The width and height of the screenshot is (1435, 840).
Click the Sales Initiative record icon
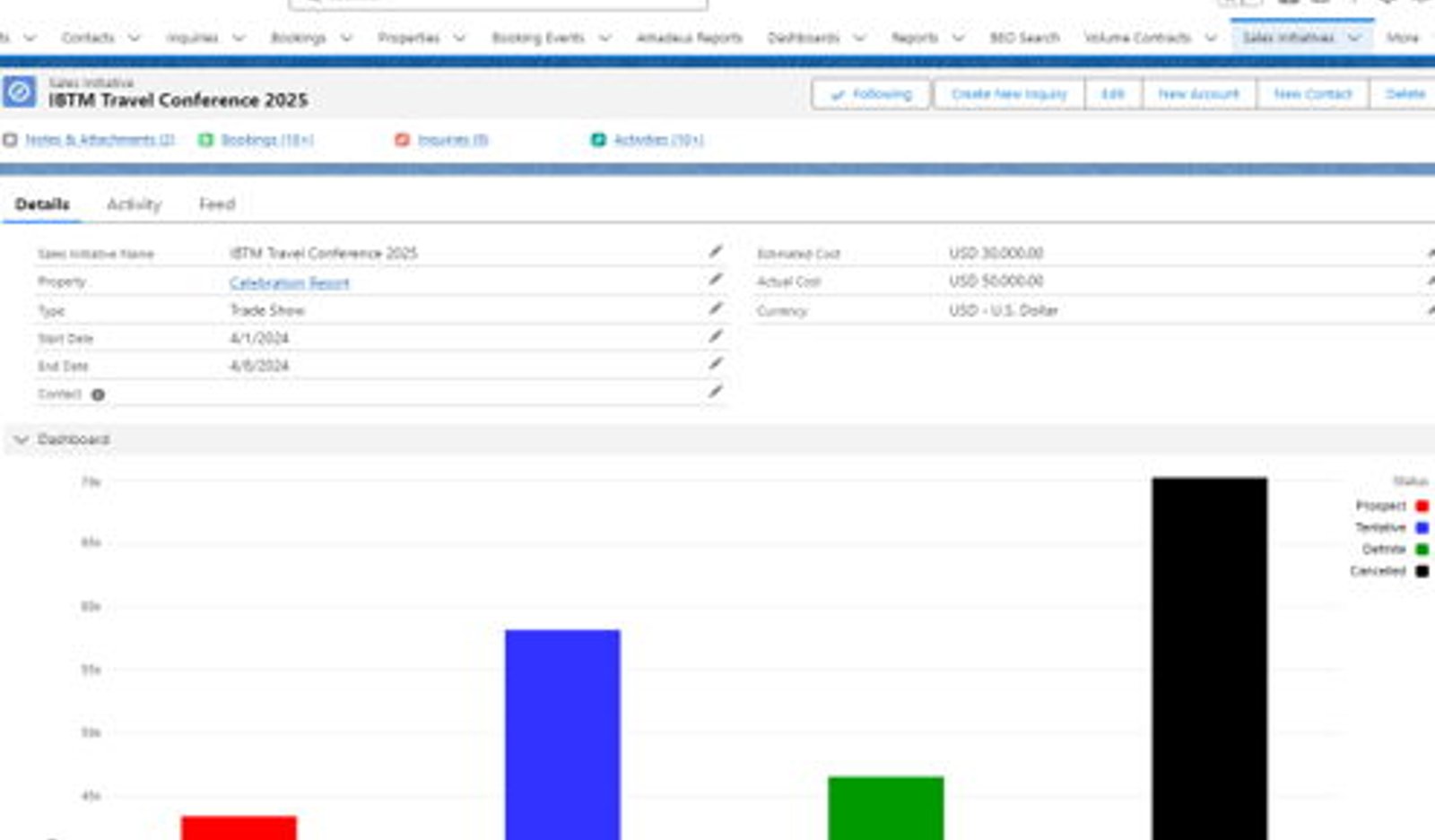[x=19, y=92]
